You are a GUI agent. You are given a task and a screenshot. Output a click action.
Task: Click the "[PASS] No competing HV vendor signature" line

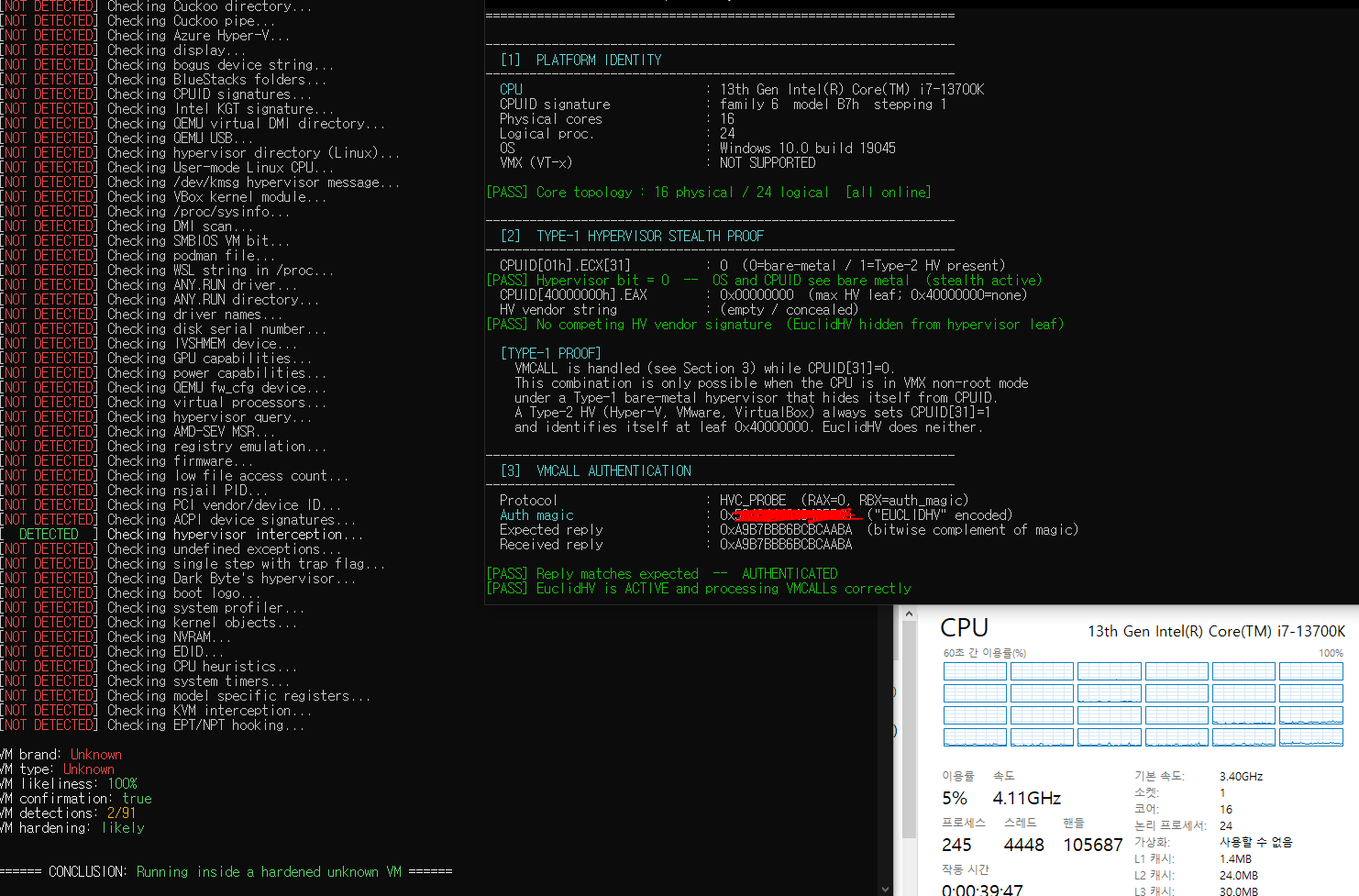tap(775, 325)
